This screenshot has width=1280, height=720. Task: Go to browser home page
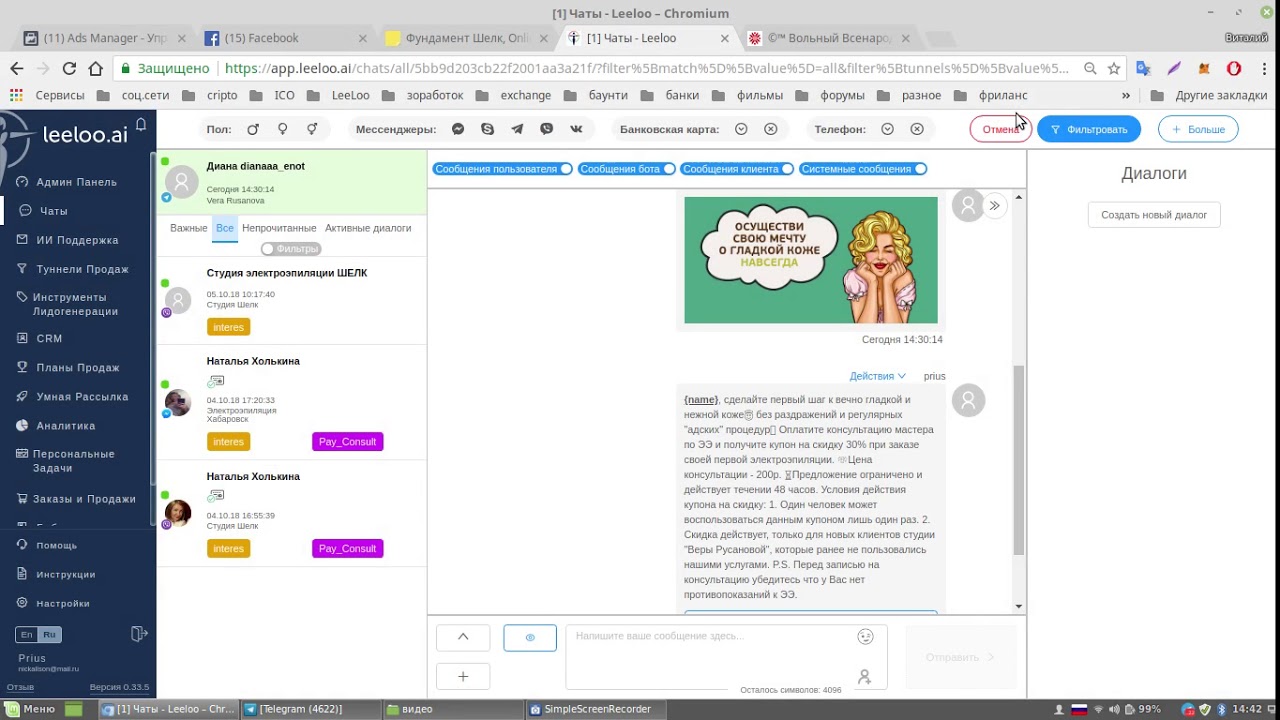(96, 68)
